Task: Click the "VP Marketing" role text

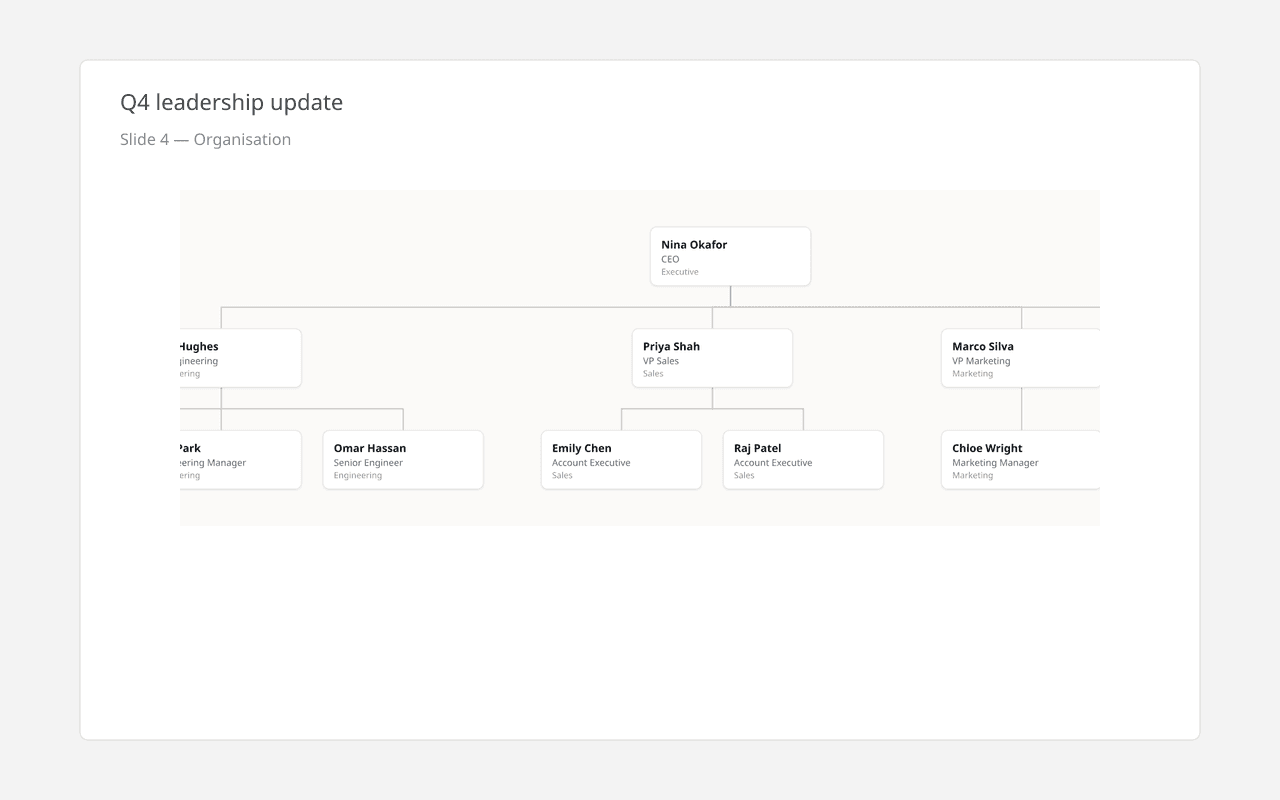Action: [x=981, y=361]
